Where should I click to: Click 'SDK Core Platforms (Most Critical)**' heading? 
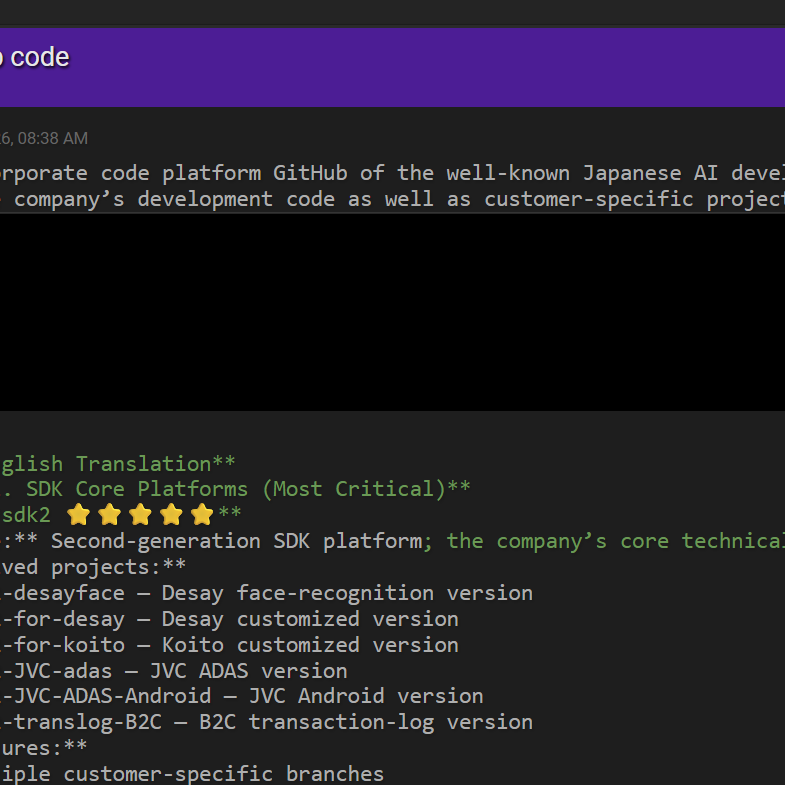pyautogui.click(x=248, y=489)
